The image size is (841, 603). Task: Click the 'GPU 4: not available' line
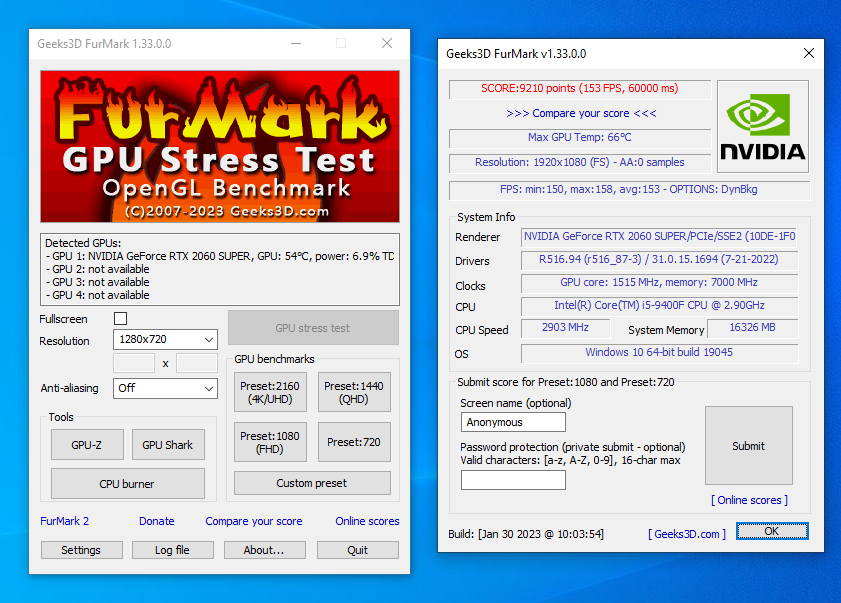(x=98, y=295)
